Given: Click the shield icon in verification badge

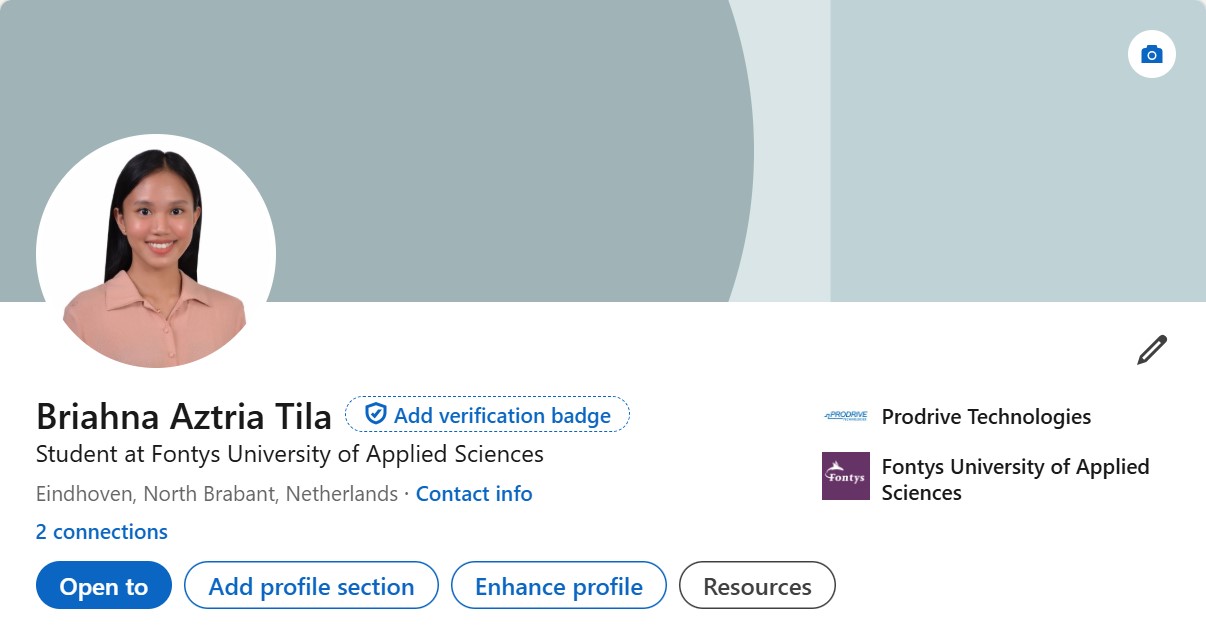Looking at the screenshot, I should [x=375, y=414].
